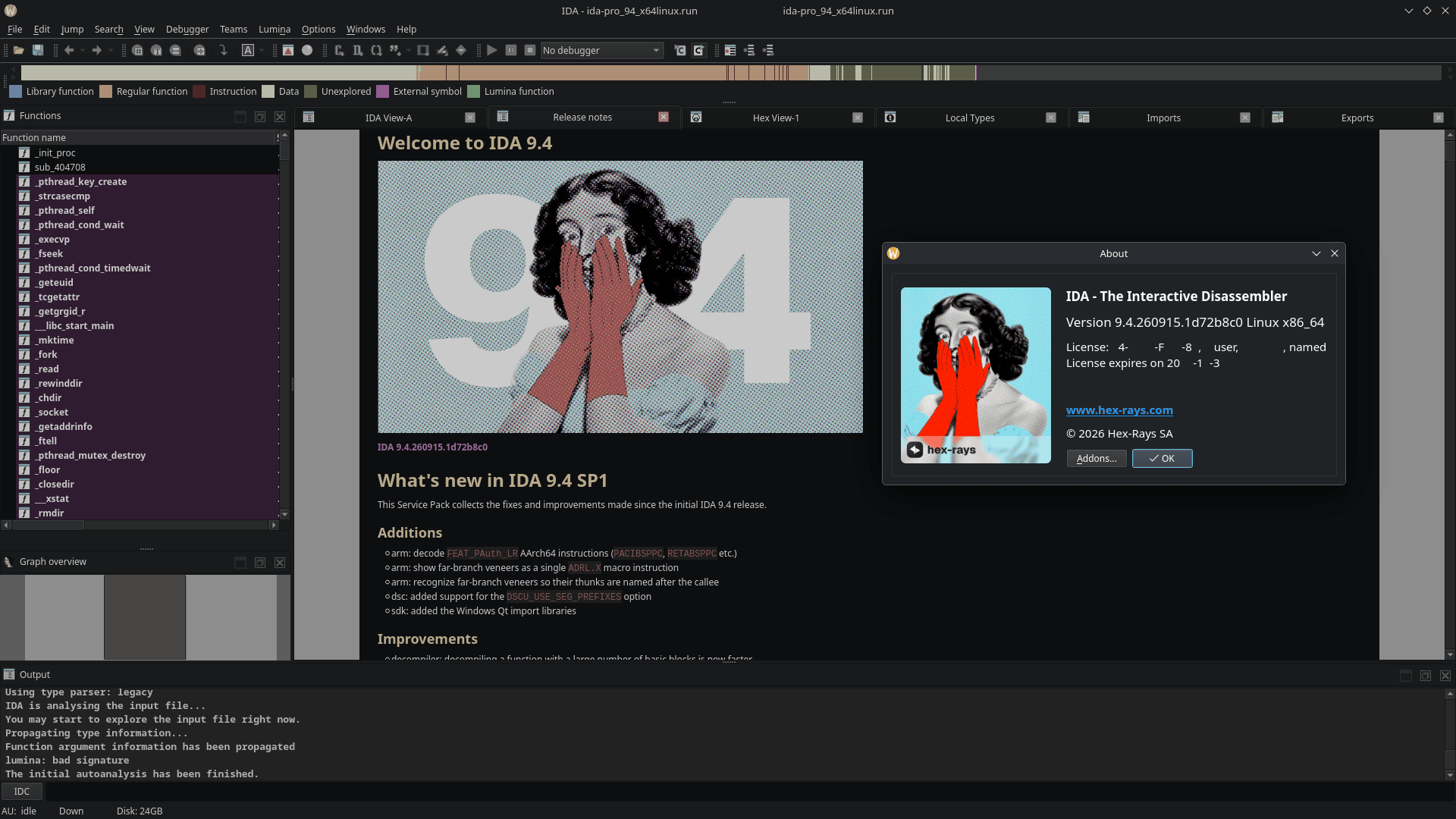Screen dimensions: 1456x819
Task: Start the process with the play icon
Action: tap(492, 50)
